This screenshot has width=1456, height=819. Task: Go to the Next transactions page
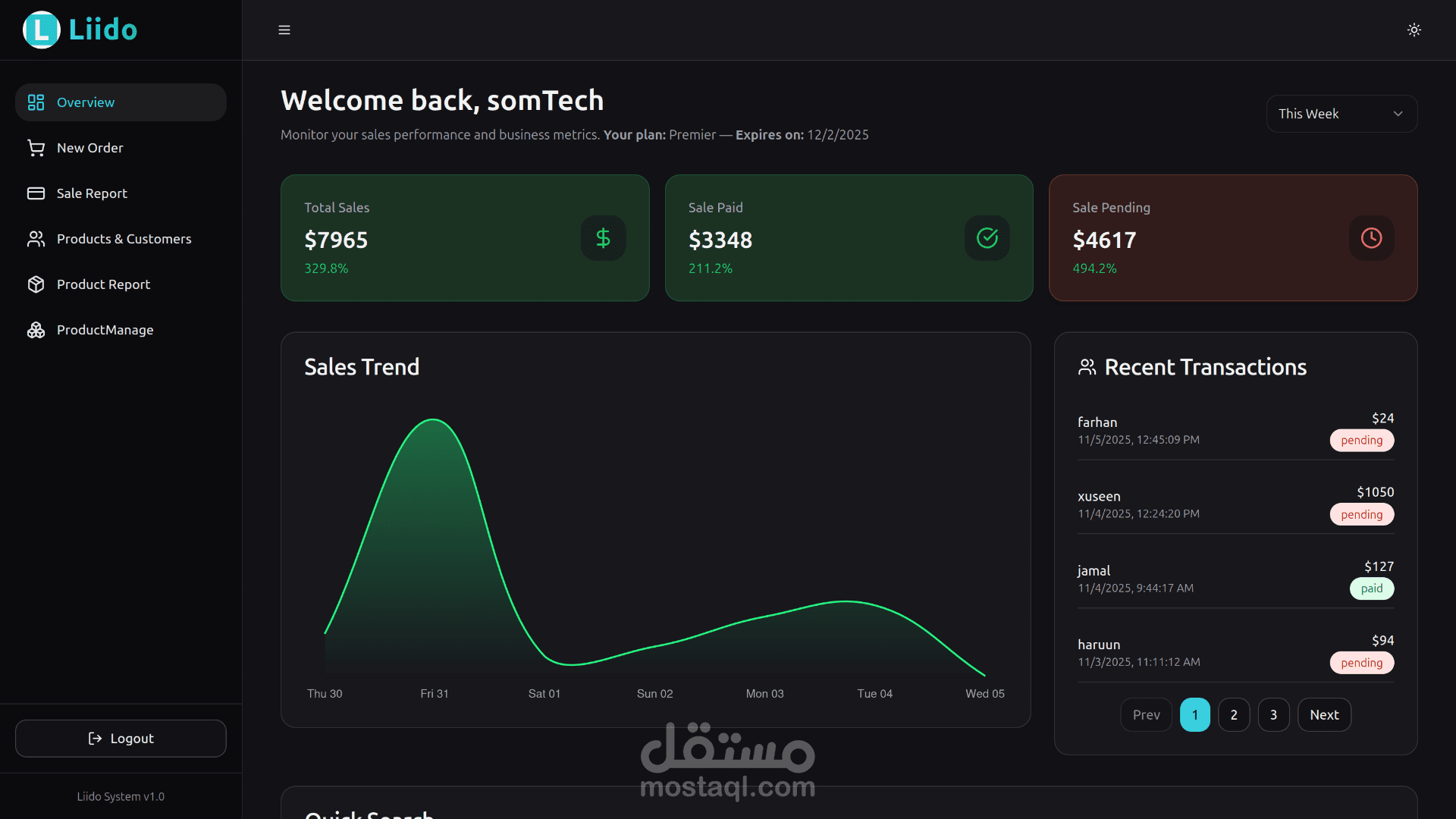(1324, 714)
